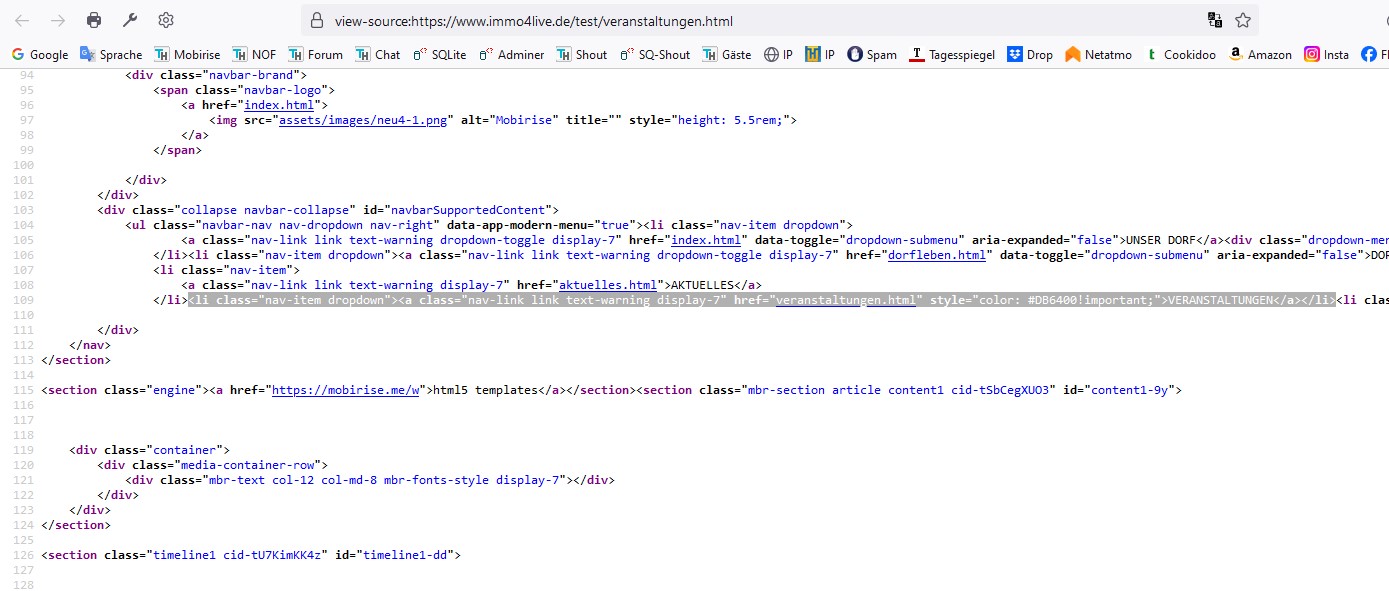This screenshot has width=1389, height=591.
Task: Click the browser back arrow
Action: [x=22, y=20]
